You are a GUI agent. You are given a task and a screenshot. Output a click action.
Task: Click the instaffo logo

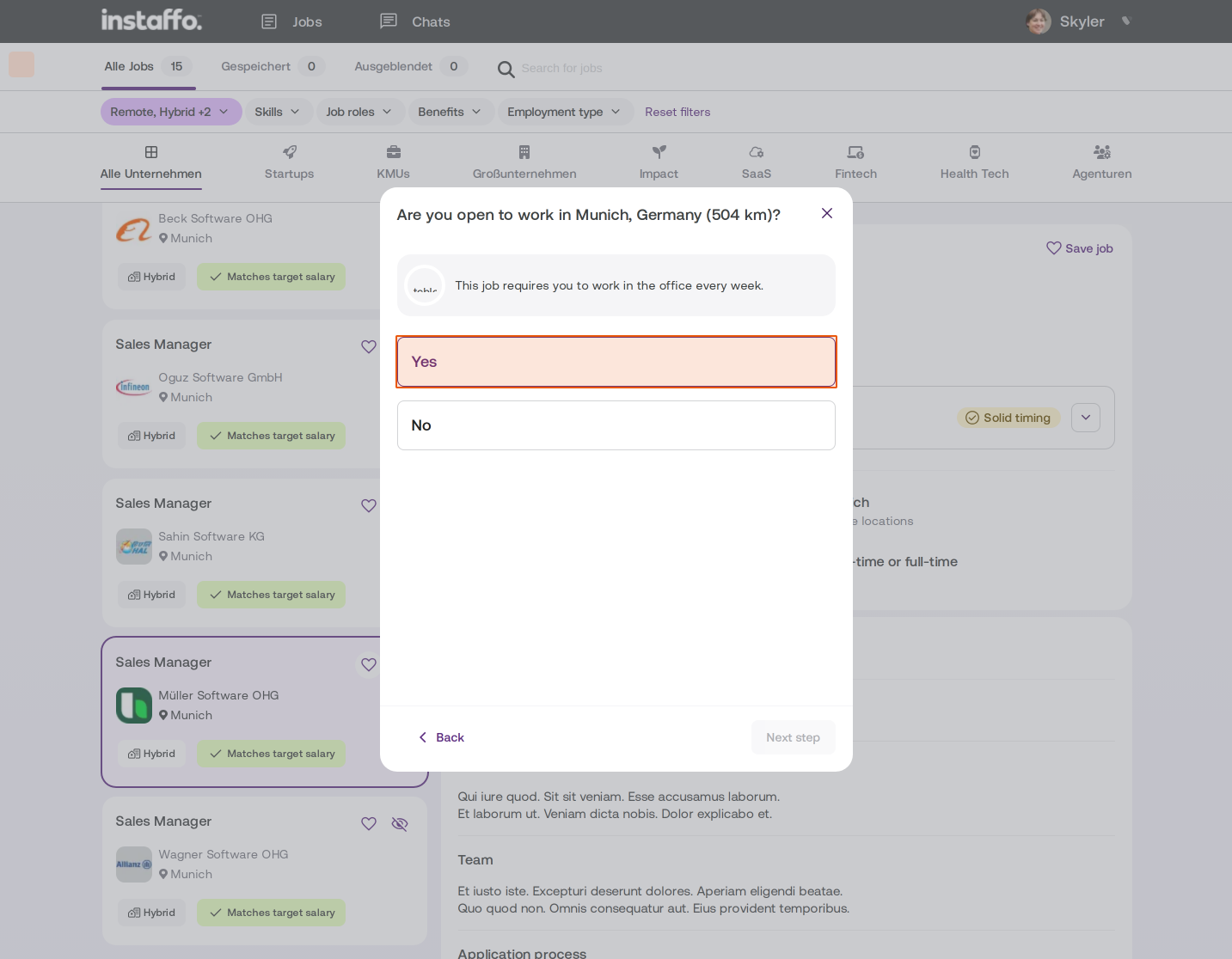(x=151, y=20)
